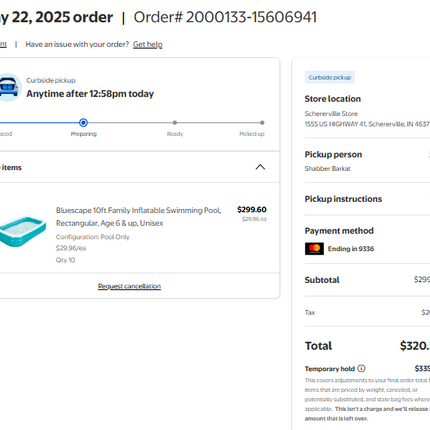
Task: Click the $299.60 item price
Action: point(252,210)
